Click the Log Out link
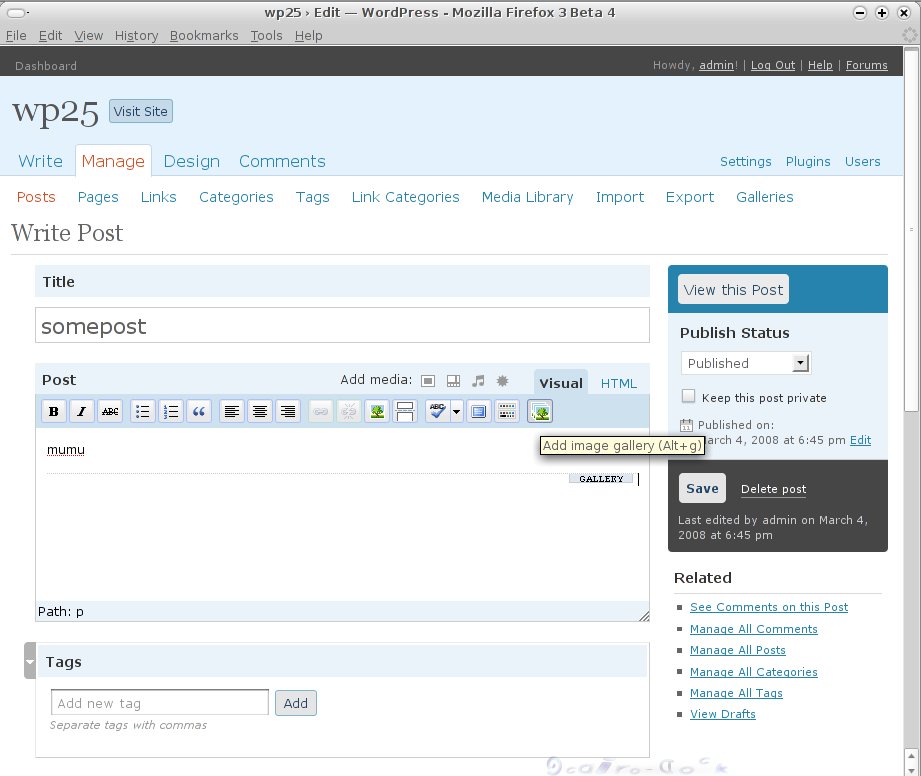 (x=772, y=65)
